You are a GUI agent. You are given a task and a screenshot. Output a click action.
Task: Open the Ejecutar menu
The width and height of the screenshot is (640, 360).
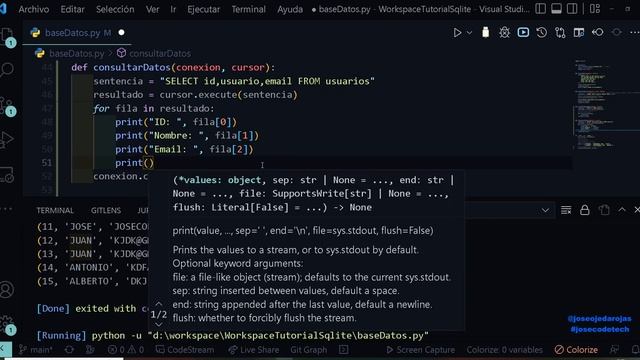(203, 9)
